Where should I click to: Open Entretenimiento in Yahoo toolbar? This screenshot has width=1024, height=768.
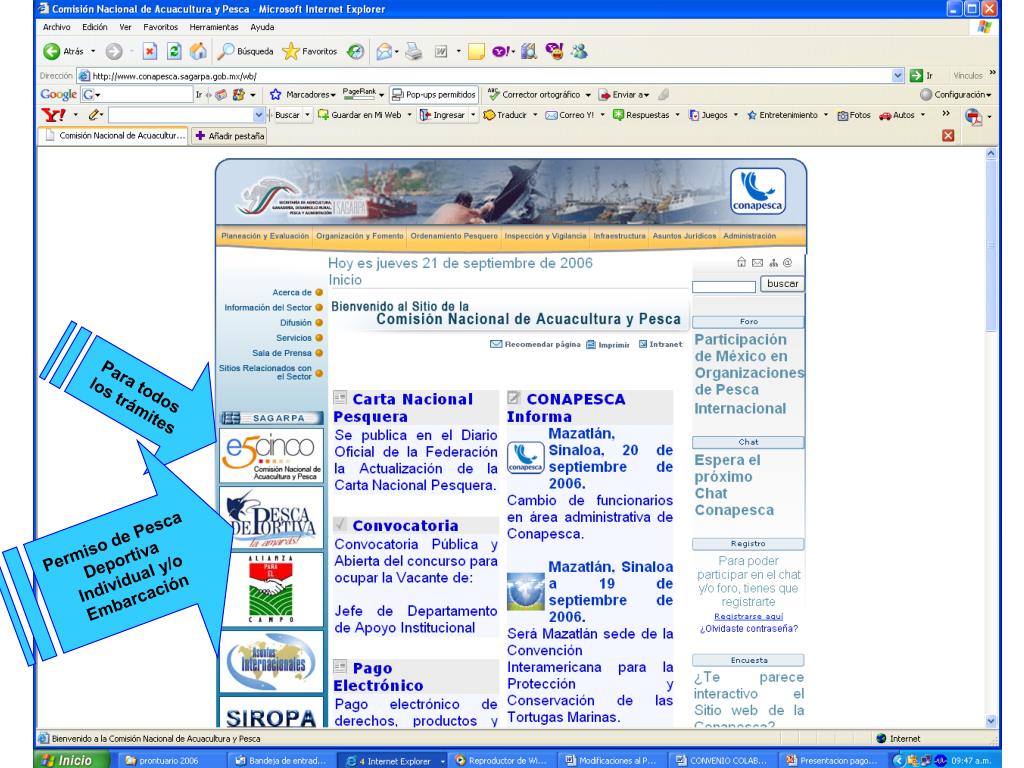click(x=782, y=115)
